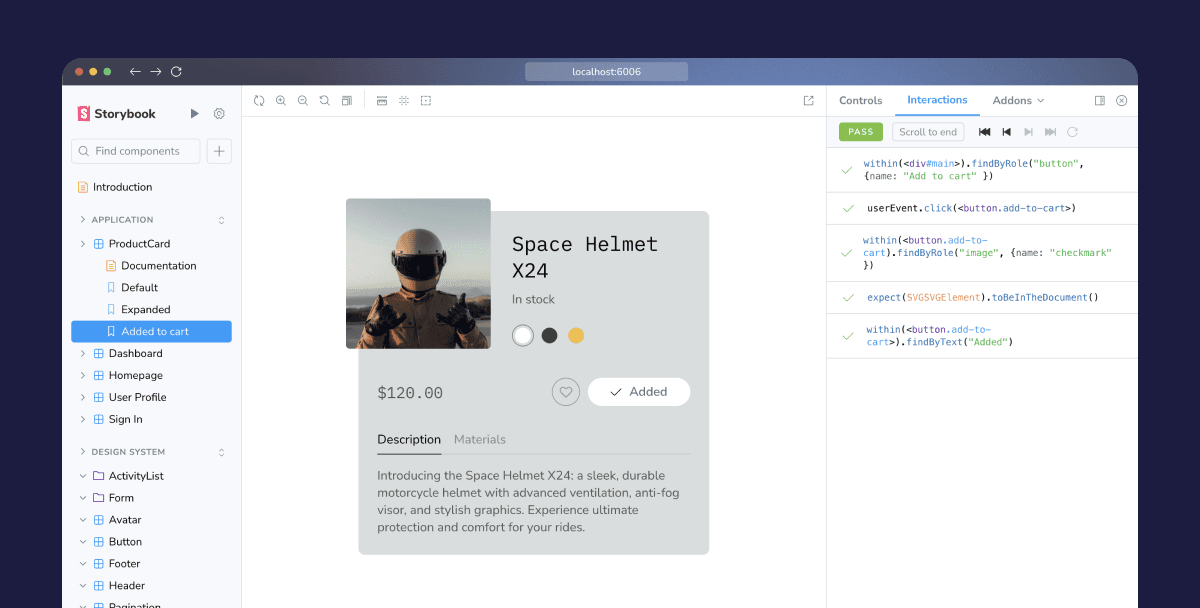Select the Materials tab
Screen dimensions: 1200x608
pos(480,439)
